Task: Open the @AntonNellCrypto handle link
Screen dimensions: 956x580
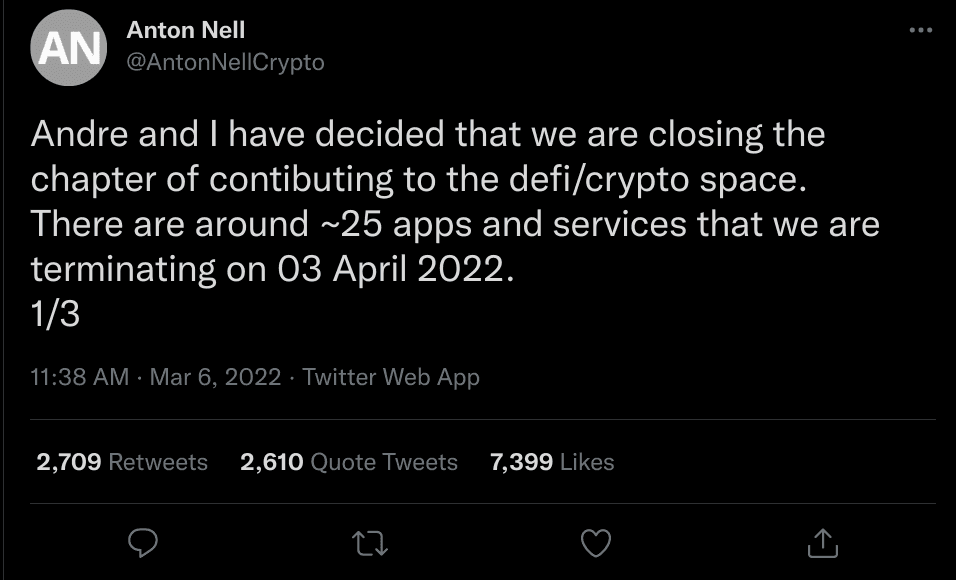Action: click(x=225, y=62)
